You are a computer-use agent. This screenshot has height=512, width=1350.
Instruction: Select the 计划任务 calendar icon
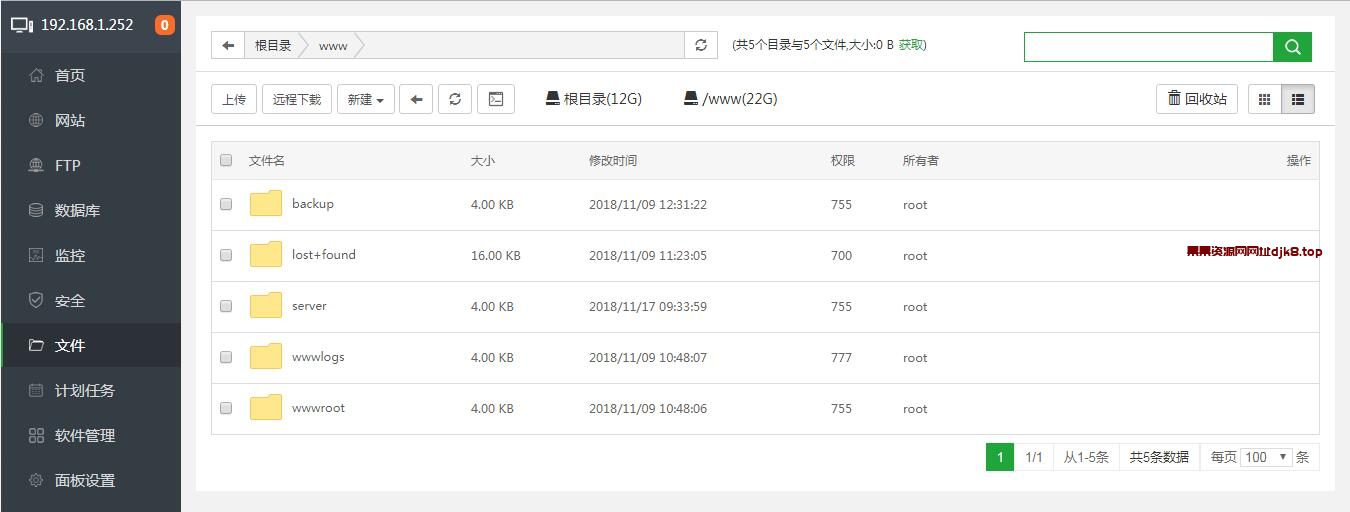(37, 390)
